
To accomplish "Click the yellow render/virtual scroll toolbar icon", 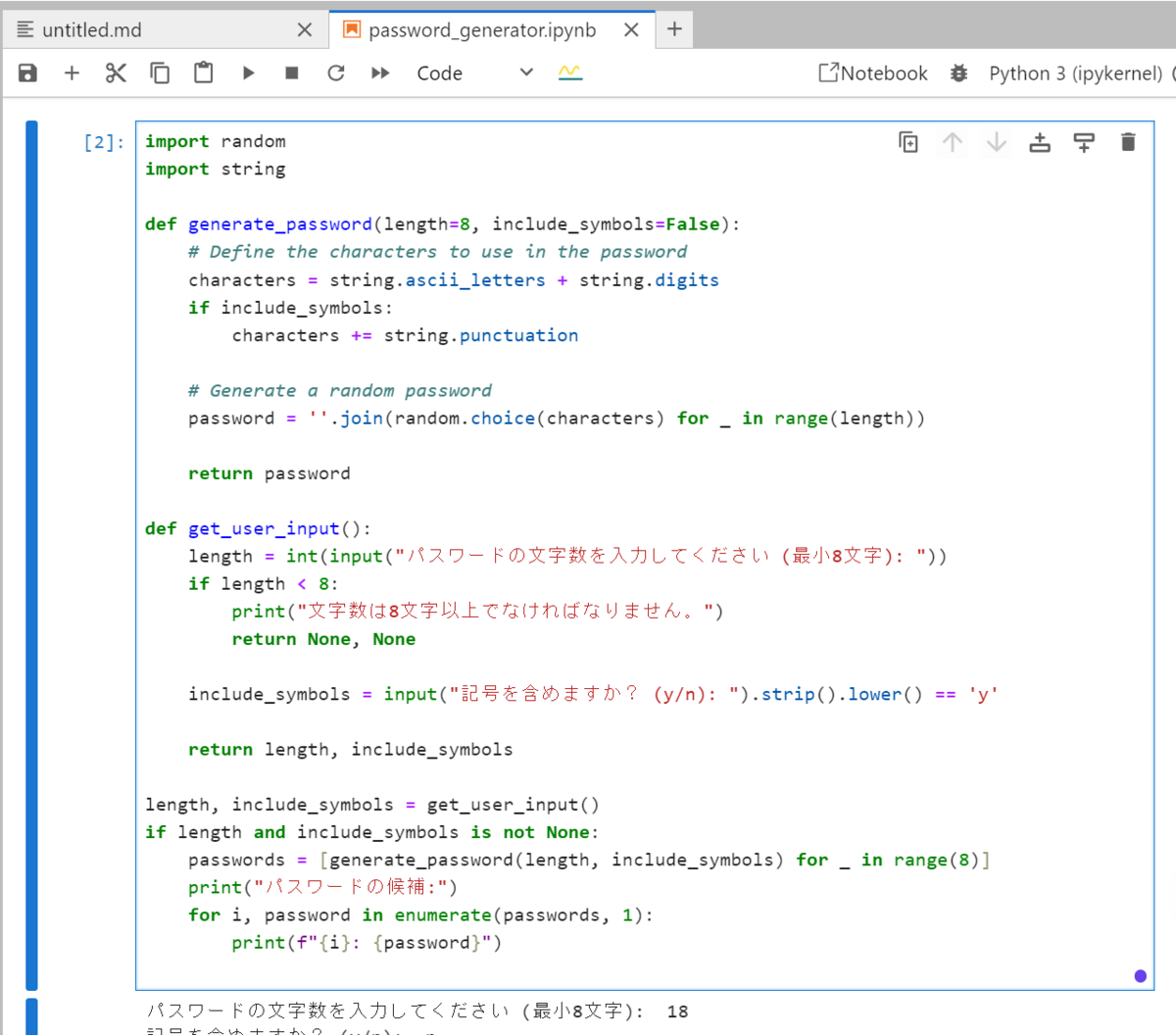I will point(570,73).
